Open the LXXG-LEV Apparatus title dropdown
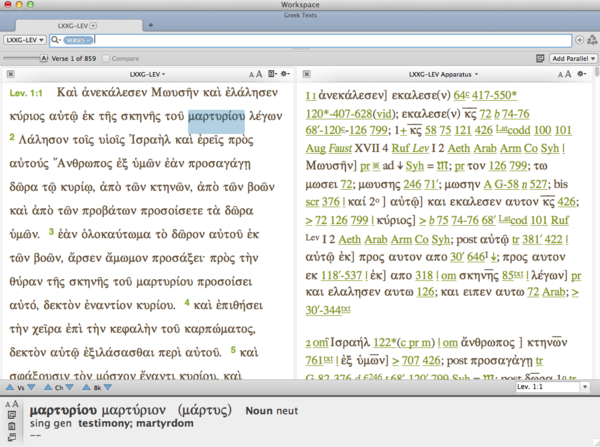The image size is (600, 447). pos(443,74)
